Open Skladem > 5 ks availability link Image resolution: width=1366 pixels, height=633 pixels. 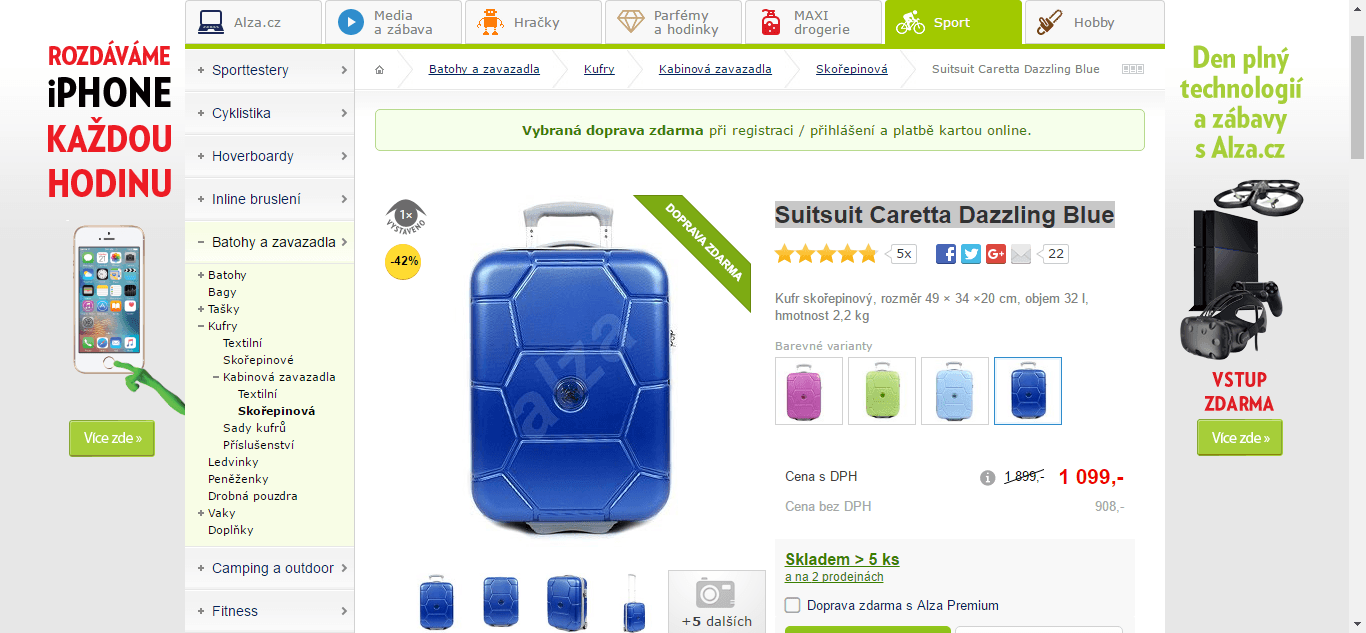(842, 559)
